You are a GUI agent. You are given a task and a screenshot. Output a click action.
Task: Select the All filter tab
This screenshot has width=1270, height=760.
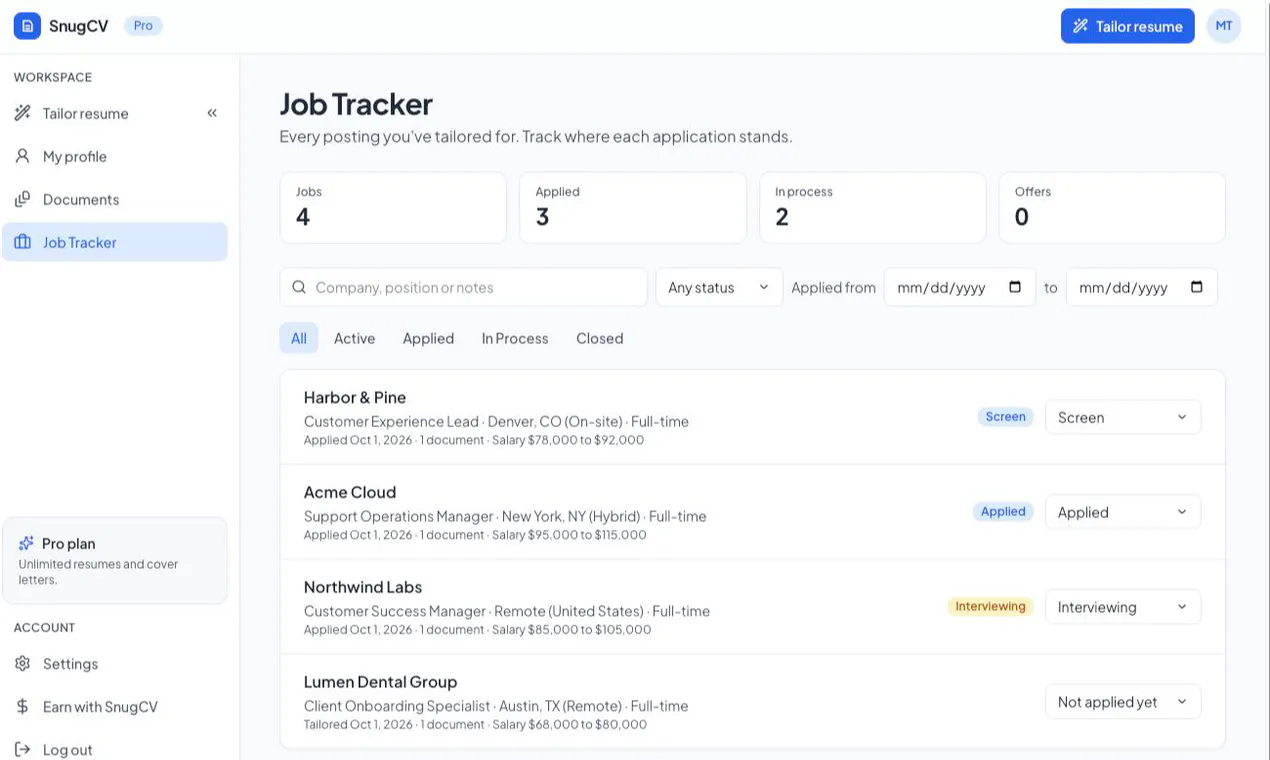pyautogui.click(x=299, y=338)
